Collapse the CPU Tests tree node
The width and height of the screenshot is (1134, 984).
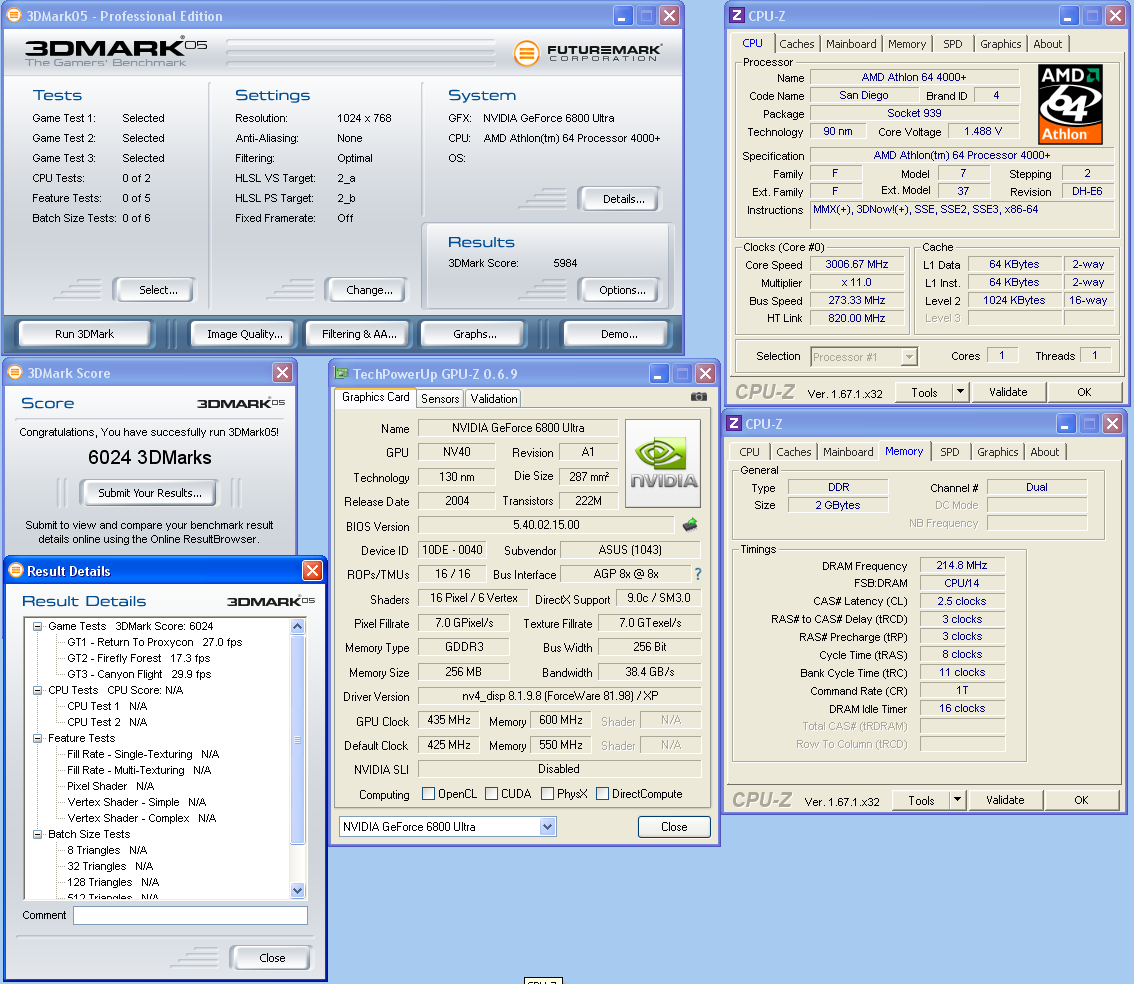point(37,690)
